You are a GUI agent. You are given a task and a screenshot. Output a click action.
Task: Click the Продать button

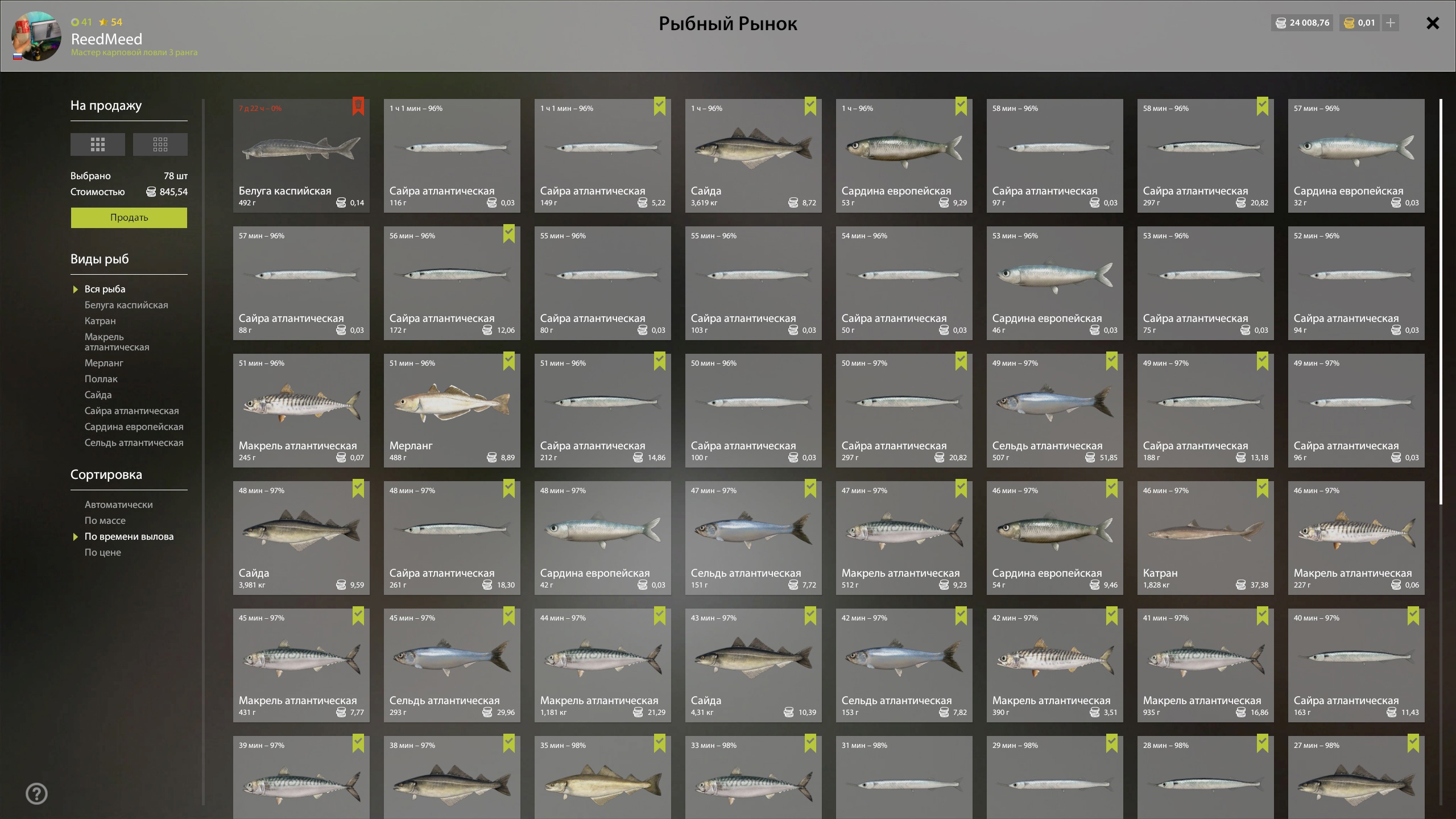point(129,217)
